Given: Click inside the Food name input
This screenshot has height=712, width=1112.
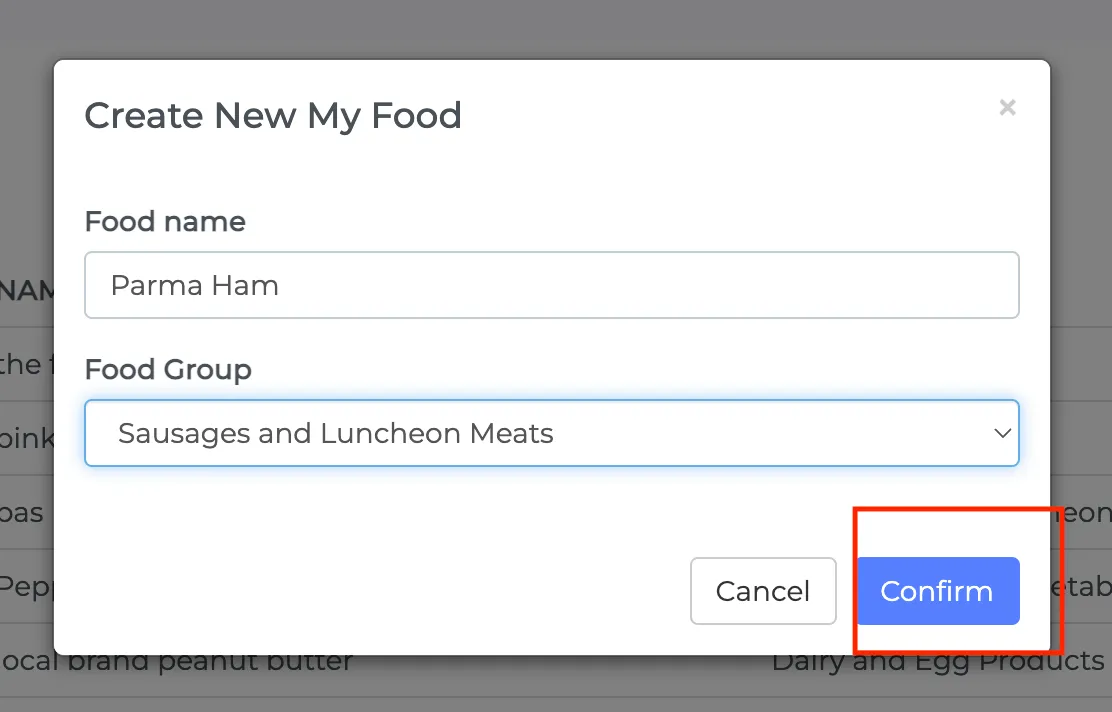Looking at the screenshot, I should click(x=552, y=285).
